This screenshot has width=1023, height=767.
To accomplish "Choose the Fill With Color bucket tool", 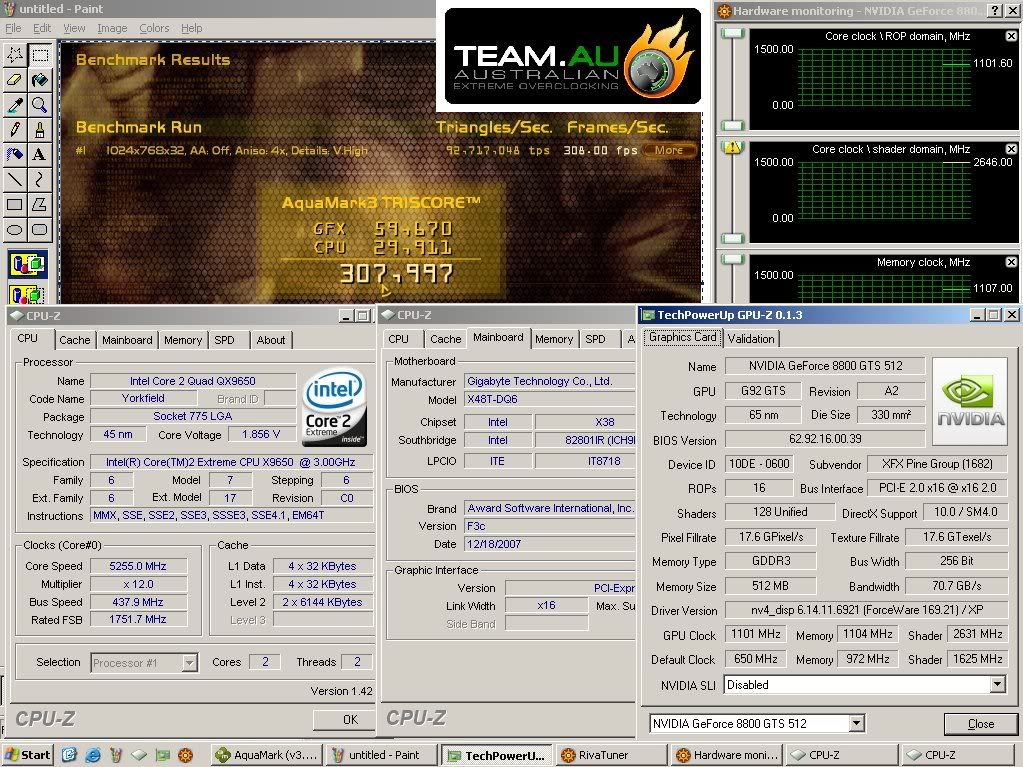I will pyautogui.click(x=40, y=80).
